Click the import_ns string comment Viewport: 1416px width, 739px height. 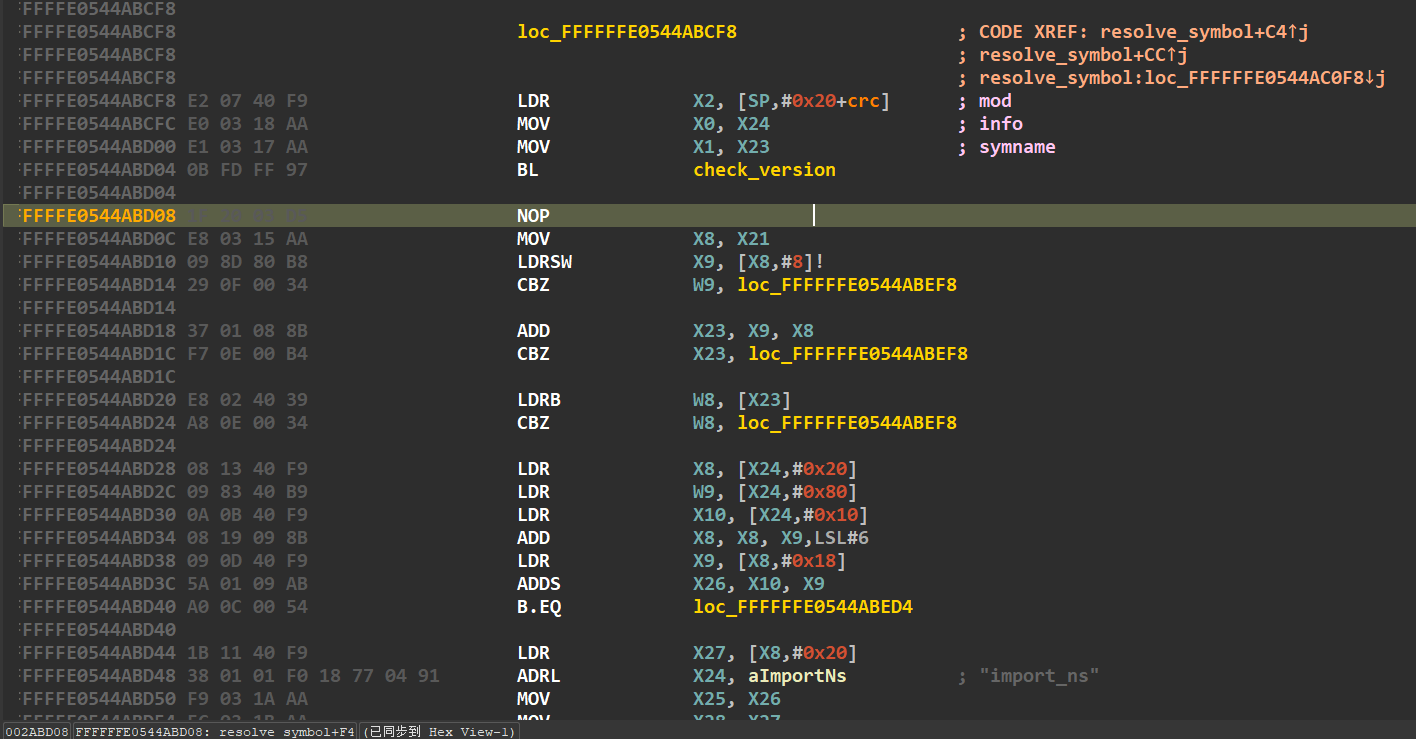coord(1038,675)
